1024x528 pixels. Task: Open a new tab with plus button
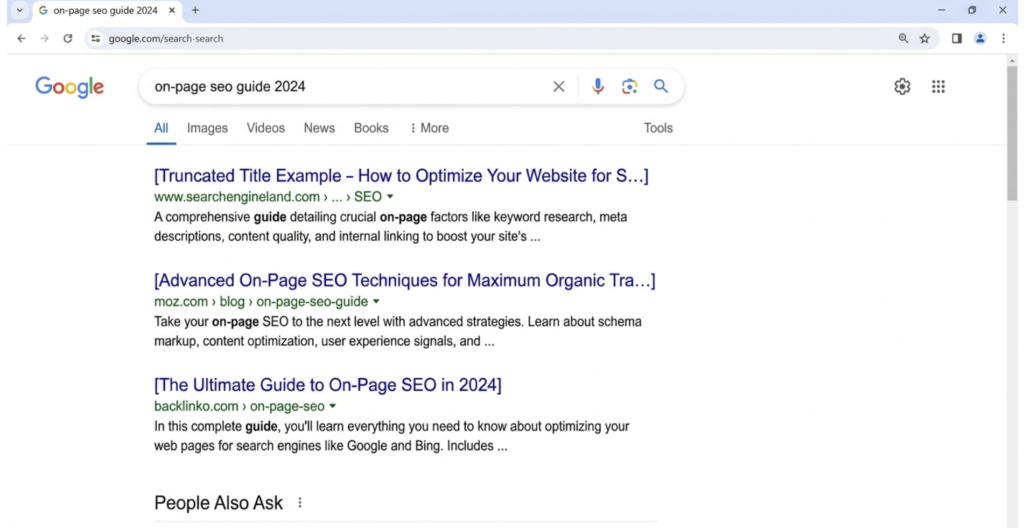click(x=195, y=10)
